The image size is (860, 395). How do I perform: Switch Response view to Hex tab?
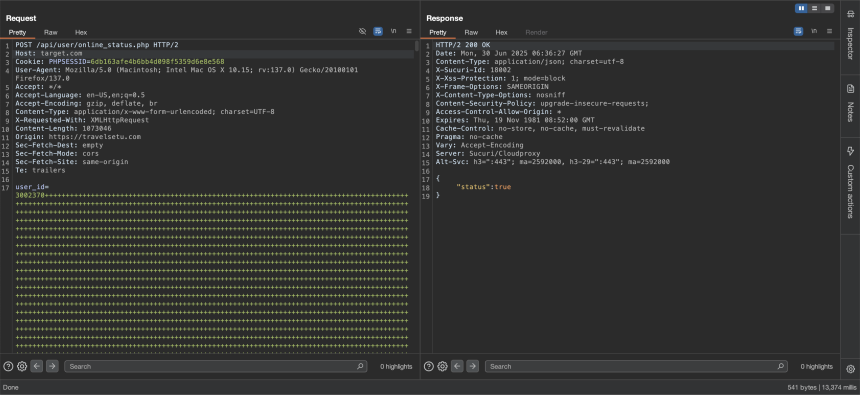click(501, 32)
